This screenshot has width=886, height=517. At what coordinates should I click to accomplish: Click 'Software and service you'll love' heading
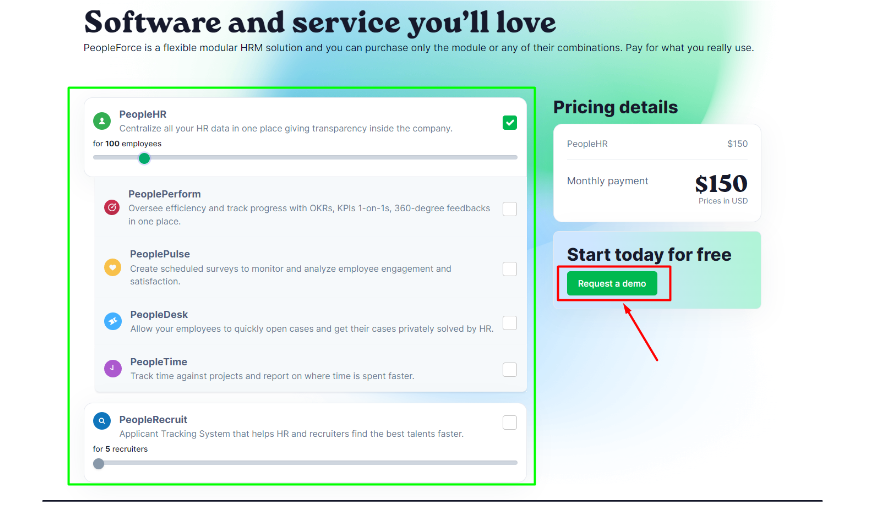(320, 23)
